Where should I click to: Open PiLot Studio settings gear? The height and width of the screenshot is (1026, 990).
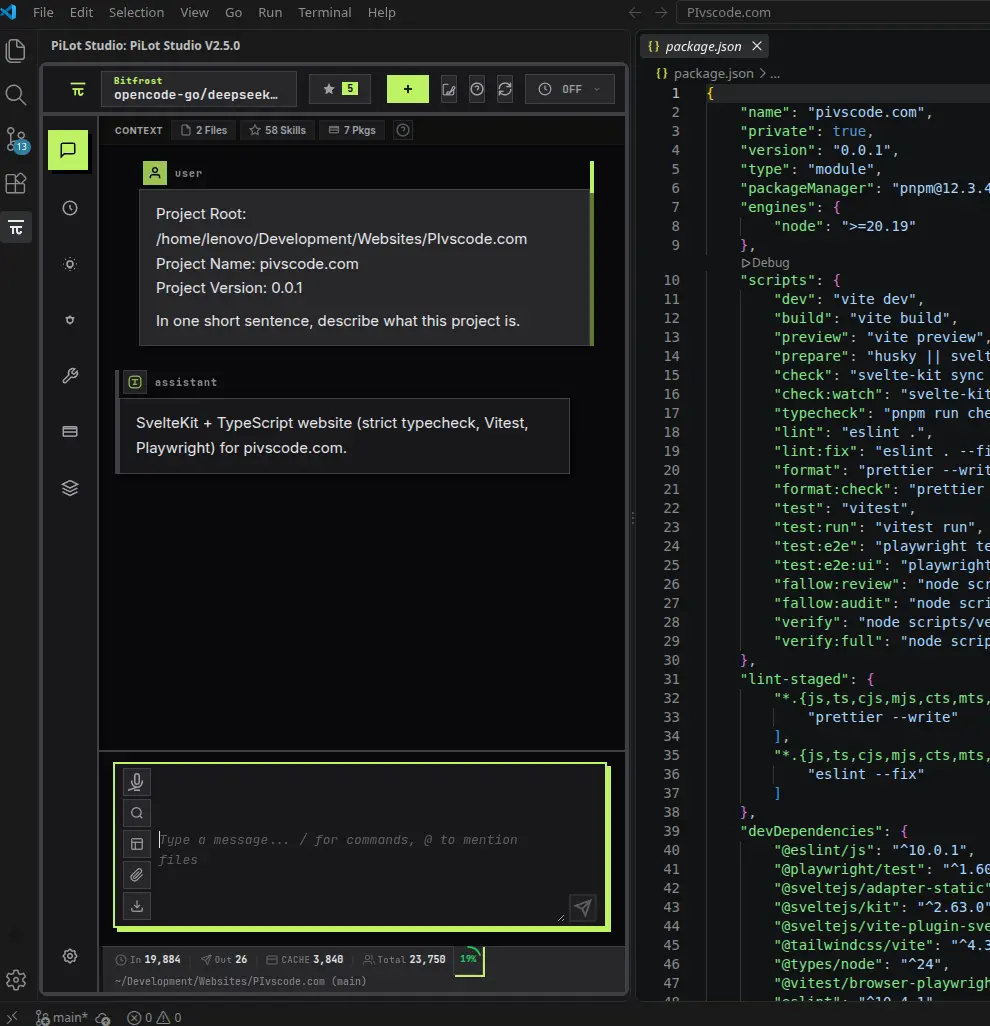(x=70, y=956)
